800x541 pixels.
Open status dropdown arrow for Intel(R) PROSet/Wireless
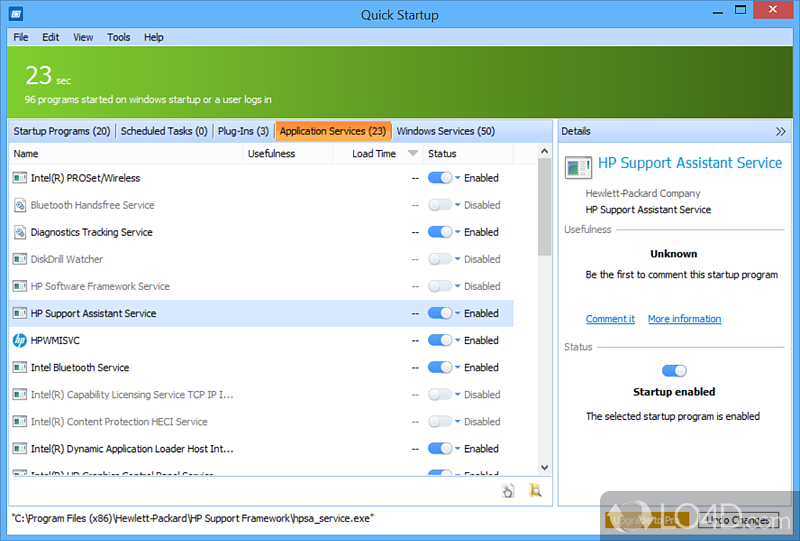click(x=458, y=178)
